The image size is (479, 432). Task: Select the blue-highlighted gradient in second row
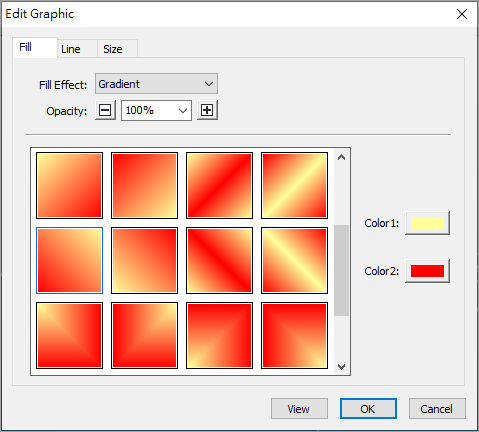(69, 260)
